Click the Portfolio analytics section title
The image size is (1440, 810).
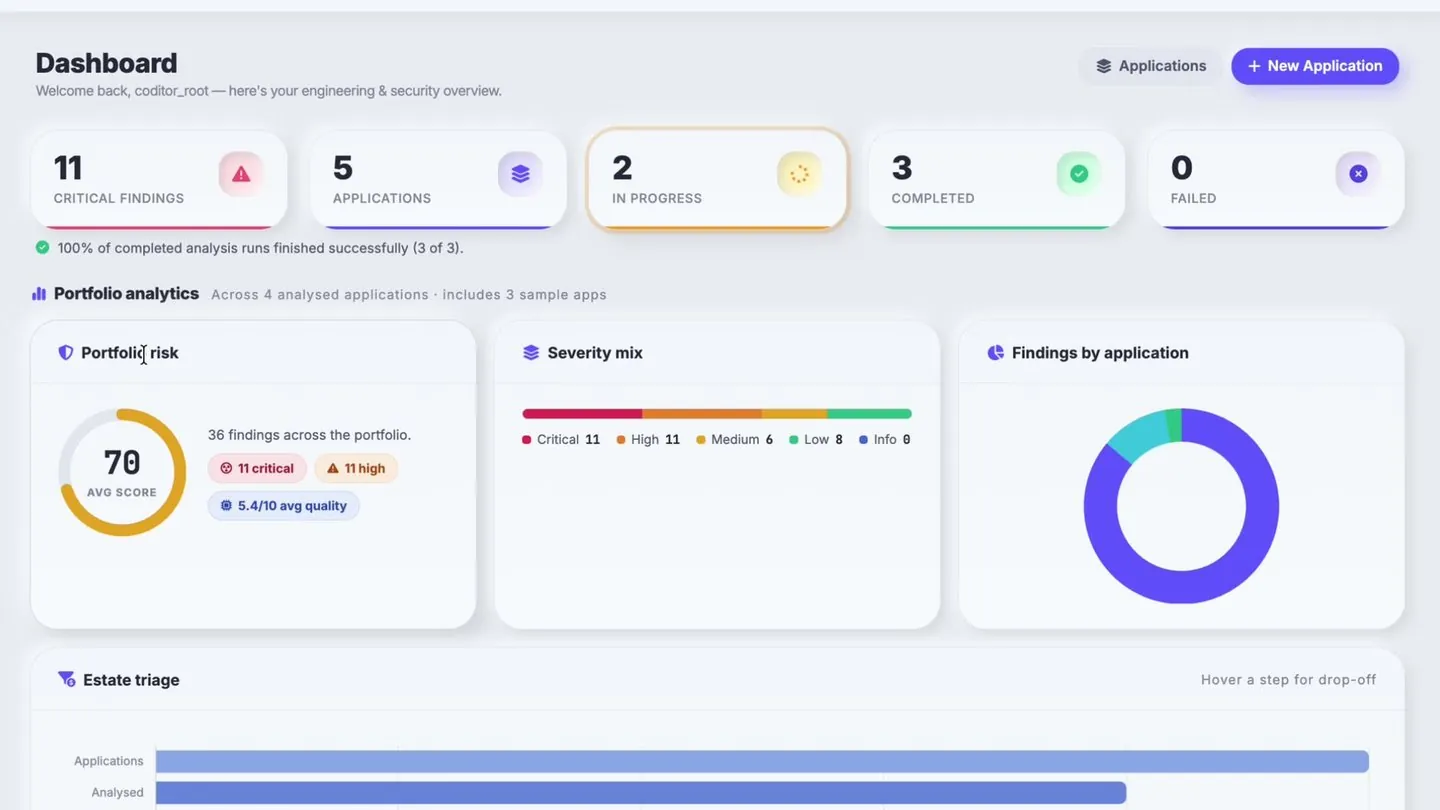point(126,294)
